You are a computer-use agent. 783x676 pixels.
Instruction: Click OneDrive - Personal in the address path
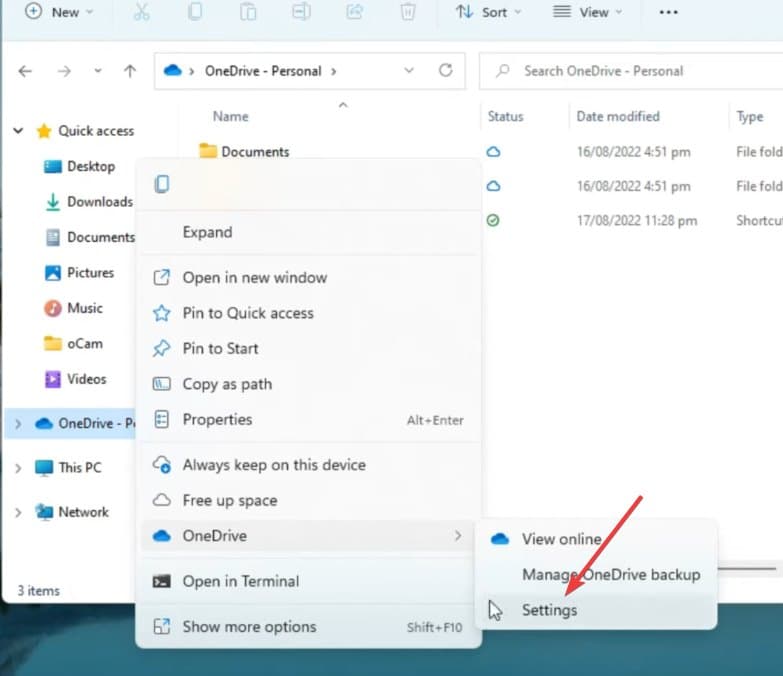263,71
